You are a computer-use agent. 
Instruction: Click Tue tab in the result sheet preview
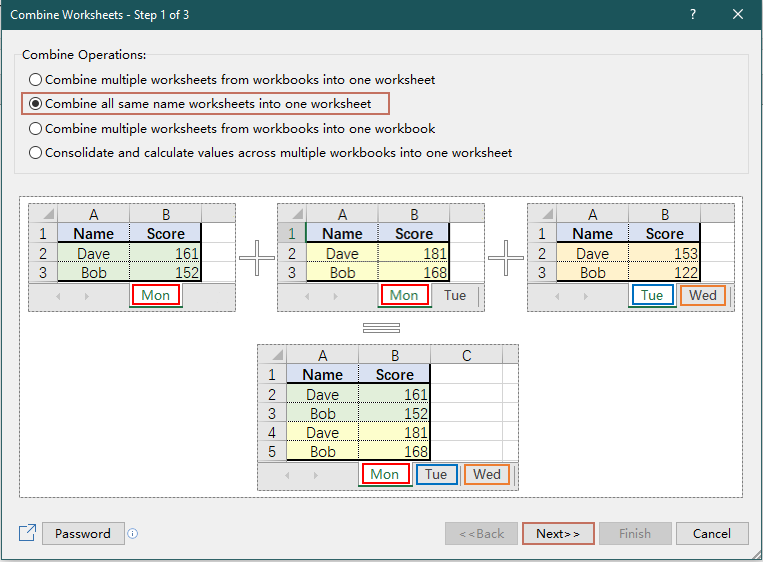[x=436, y=474]
